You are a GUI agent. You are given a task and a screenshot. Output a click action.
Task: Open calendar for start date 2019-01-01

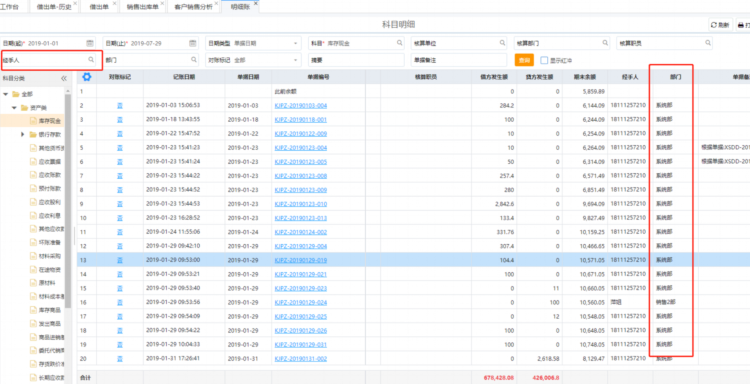[x=89, y=43]
